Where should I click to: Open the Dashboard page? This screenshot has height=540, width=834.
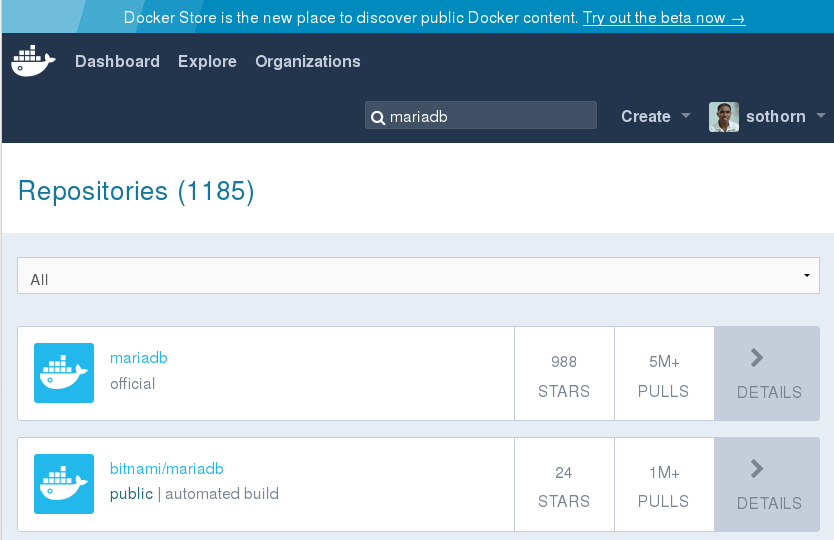[x=117, y=61]
